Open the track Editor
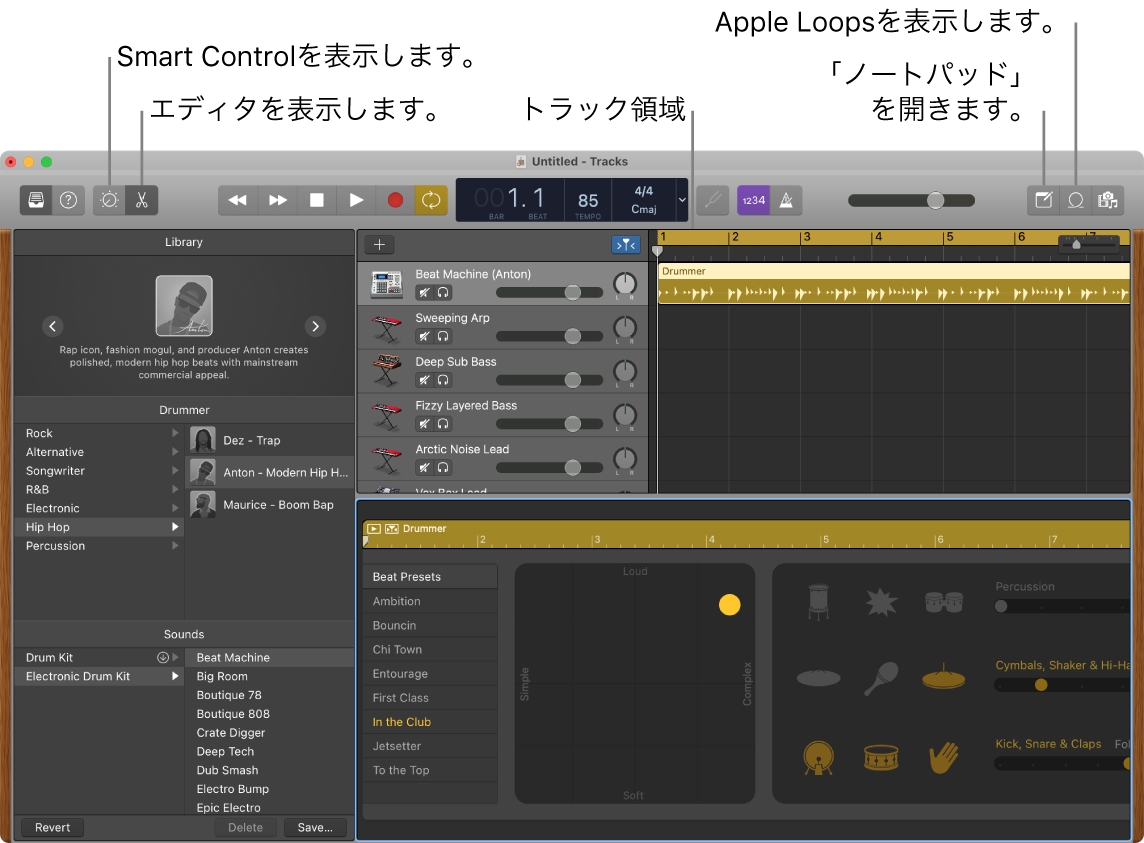The width and height of the screenshot is (1144, 843). pos(141,200)
